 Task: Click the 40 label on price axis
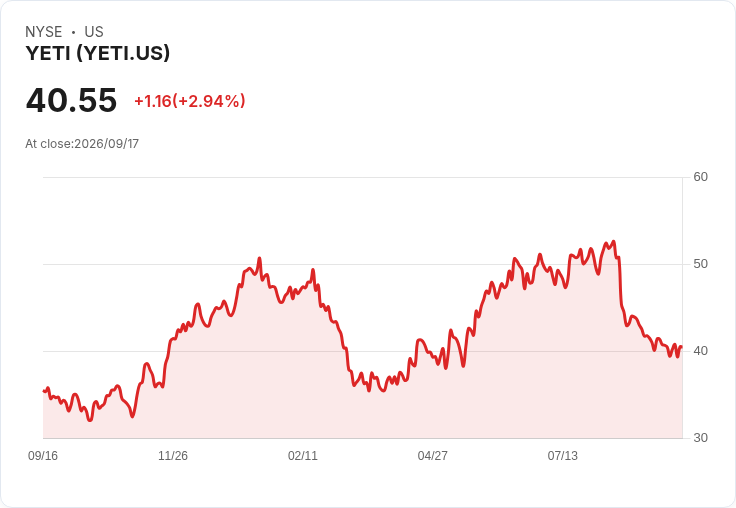click(700, 351)
